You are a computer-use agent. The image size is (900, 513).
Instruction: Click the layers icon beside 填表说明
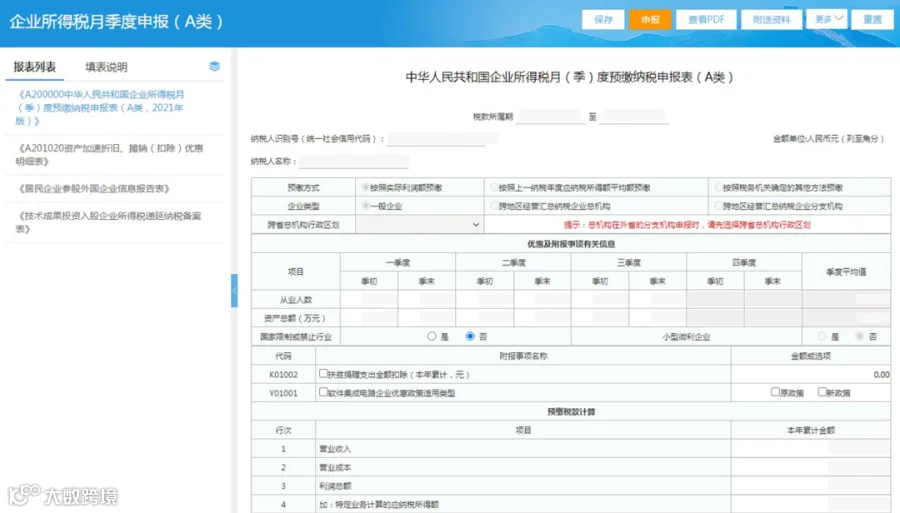point(214,67)
